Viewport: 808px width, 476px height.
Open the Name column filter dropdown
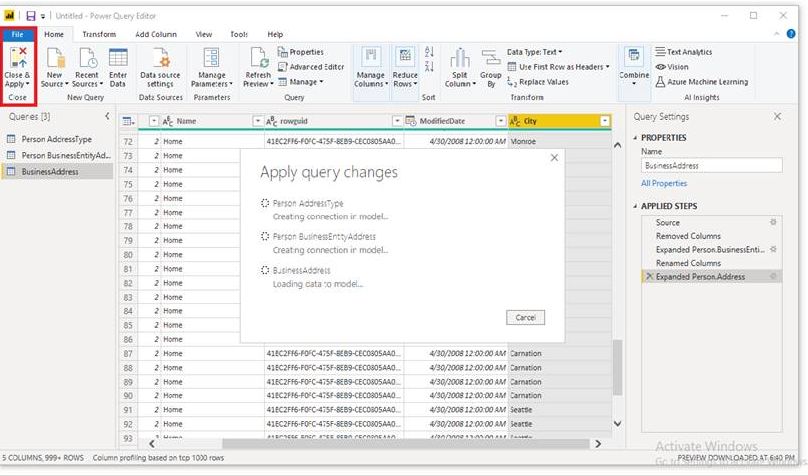tap(258, 121)
